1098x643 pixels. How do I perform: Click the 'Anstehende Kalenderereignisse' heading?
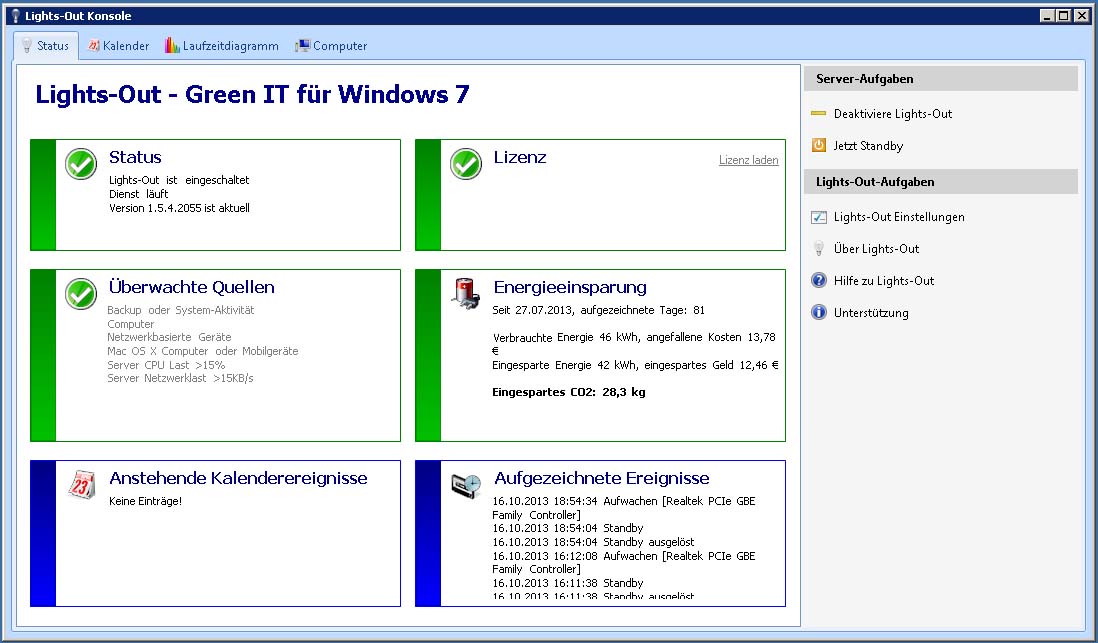click(238, 478)
